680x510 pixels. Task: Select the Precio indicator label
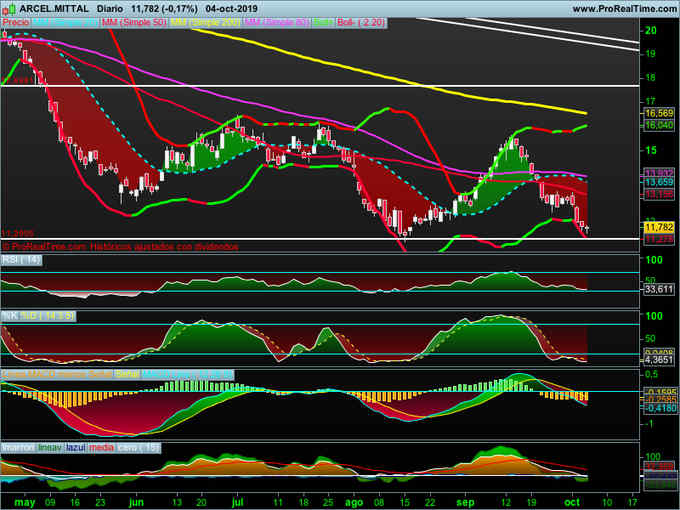[x=16, y=22]
